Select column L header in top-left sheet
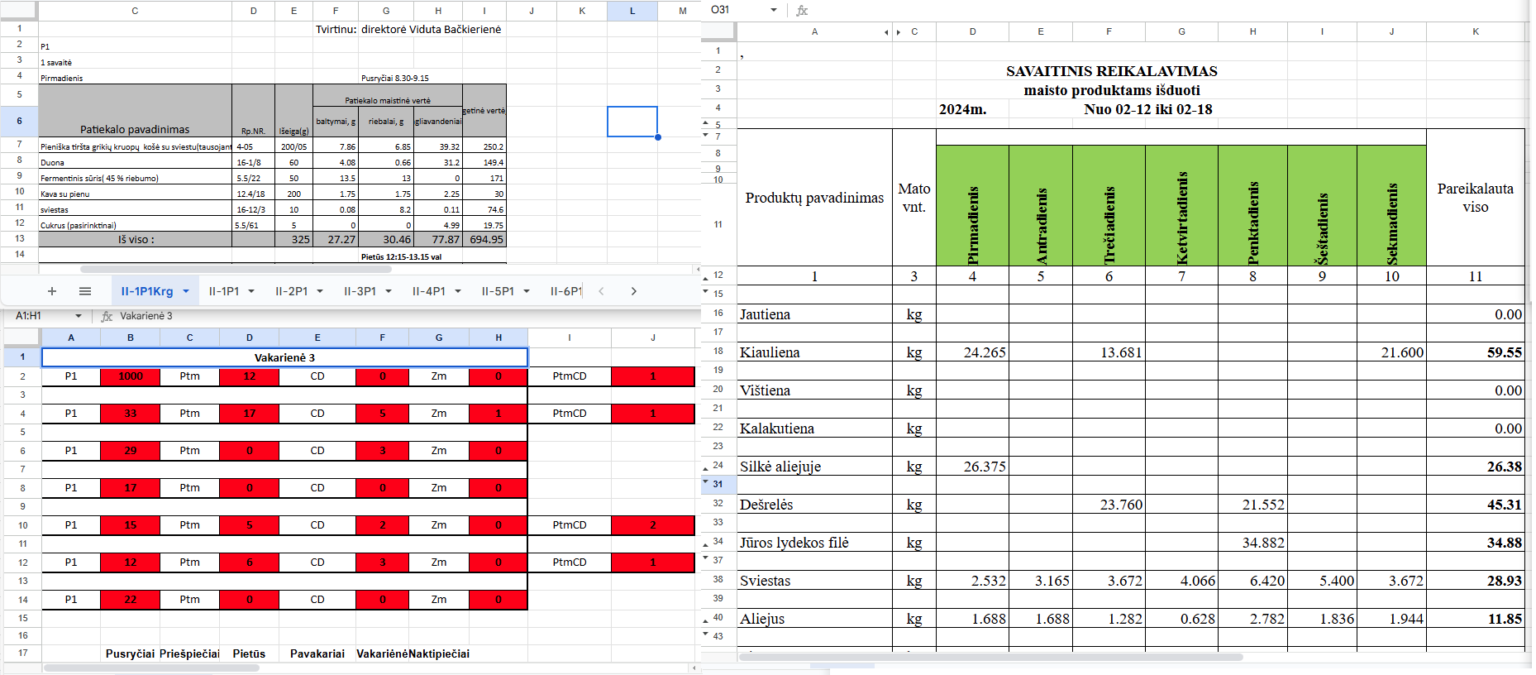Viewport: 1536px width, 675px height. pyautogui.click(x=632, y=10)
